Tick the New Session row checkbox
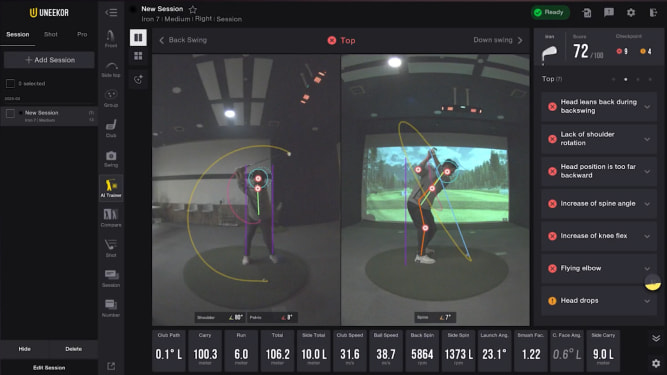This screenshot has height=375, width=667. 10,113
